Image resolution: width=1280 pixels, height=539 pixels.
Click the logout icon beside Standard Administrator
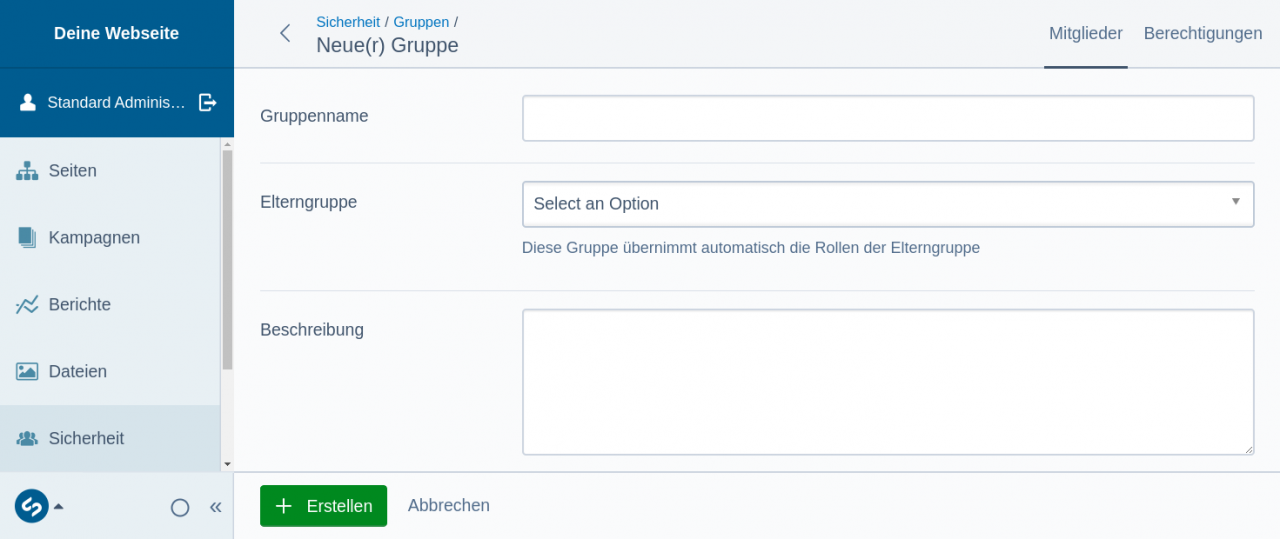207,102
